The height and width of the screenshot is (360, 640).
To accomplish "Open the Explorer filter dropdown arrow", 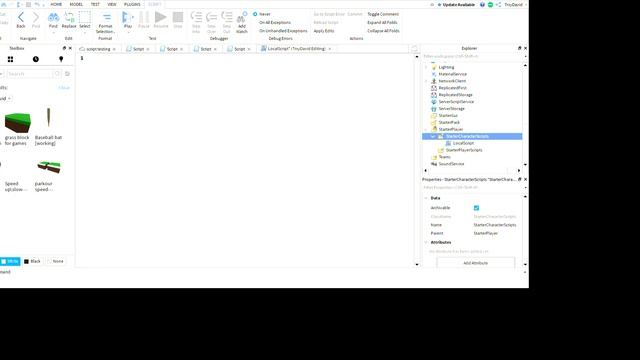I will [525, 56].
